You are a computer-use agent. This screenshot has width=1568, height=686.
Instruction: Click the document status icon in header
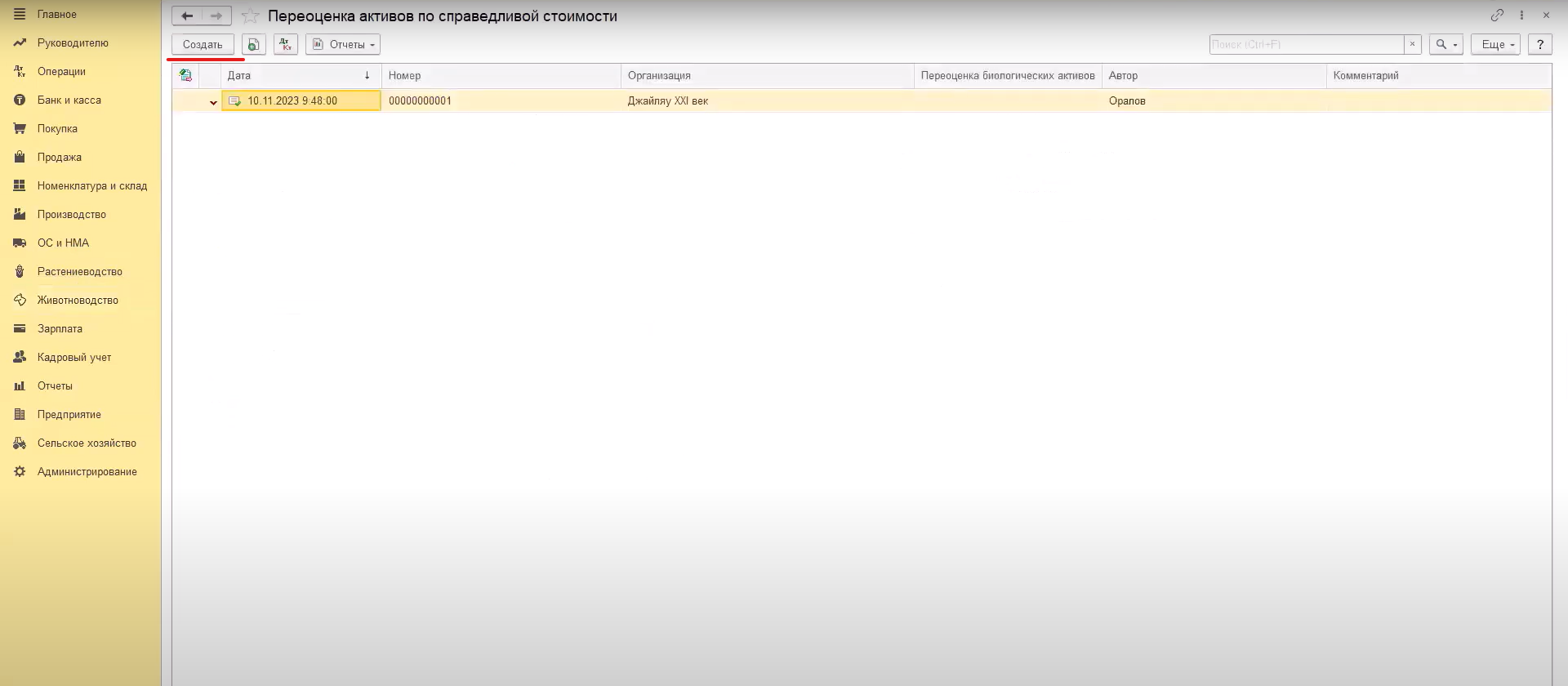tap(185, 75)
